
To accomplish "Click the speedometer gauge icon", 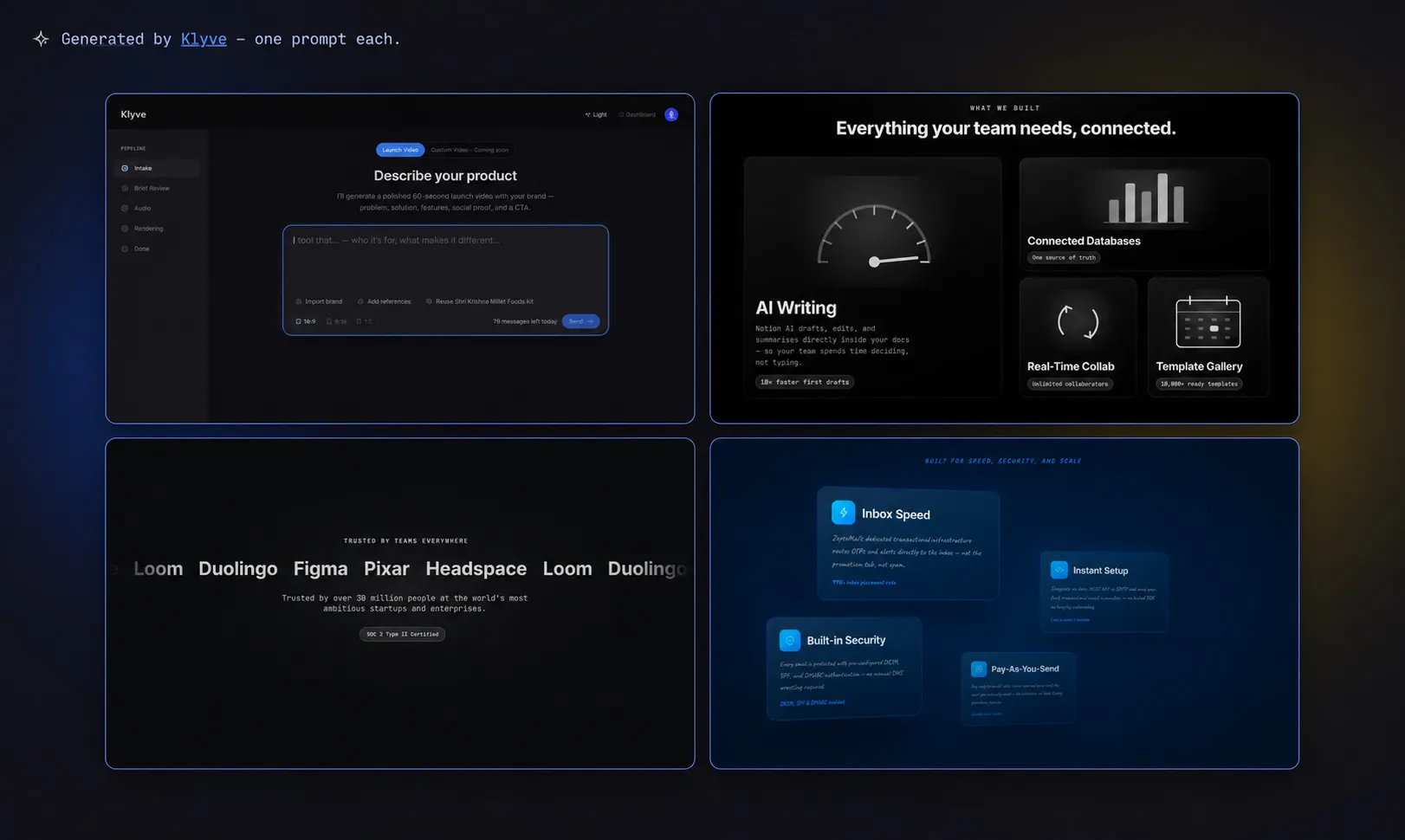I will pos(874,236).
